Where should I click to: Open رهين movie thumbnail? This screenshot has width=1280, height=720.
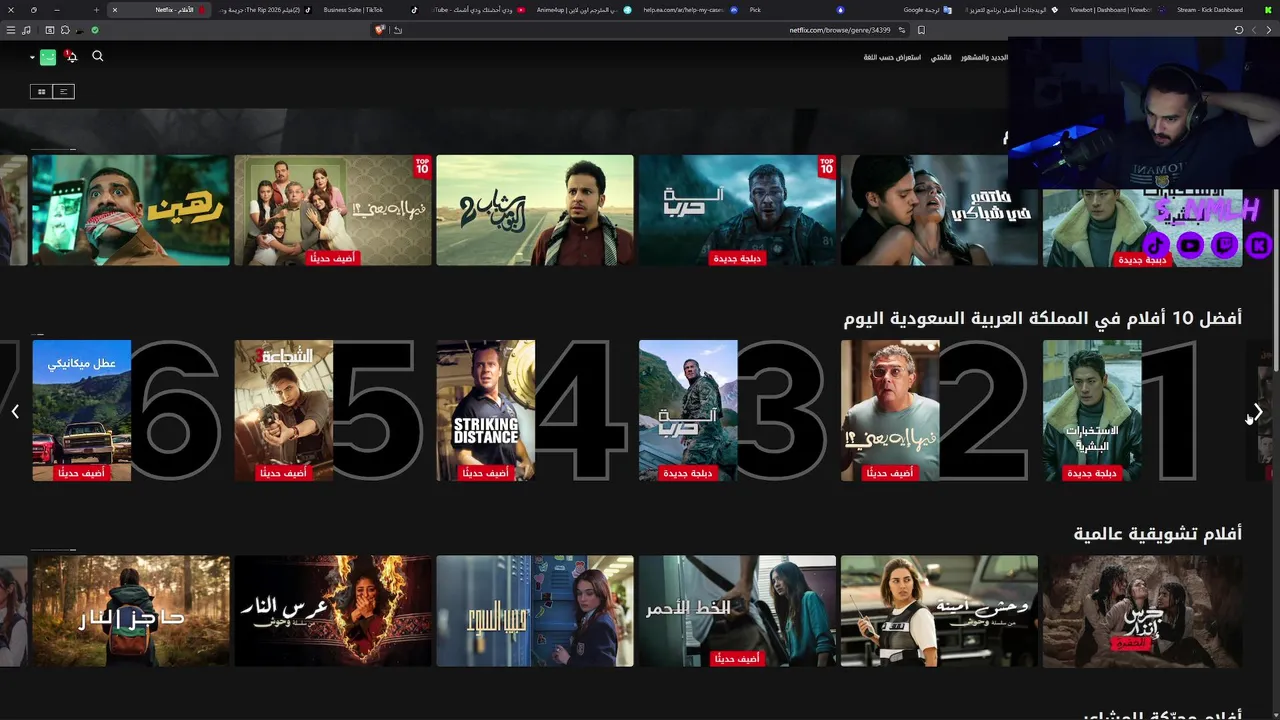131,210
